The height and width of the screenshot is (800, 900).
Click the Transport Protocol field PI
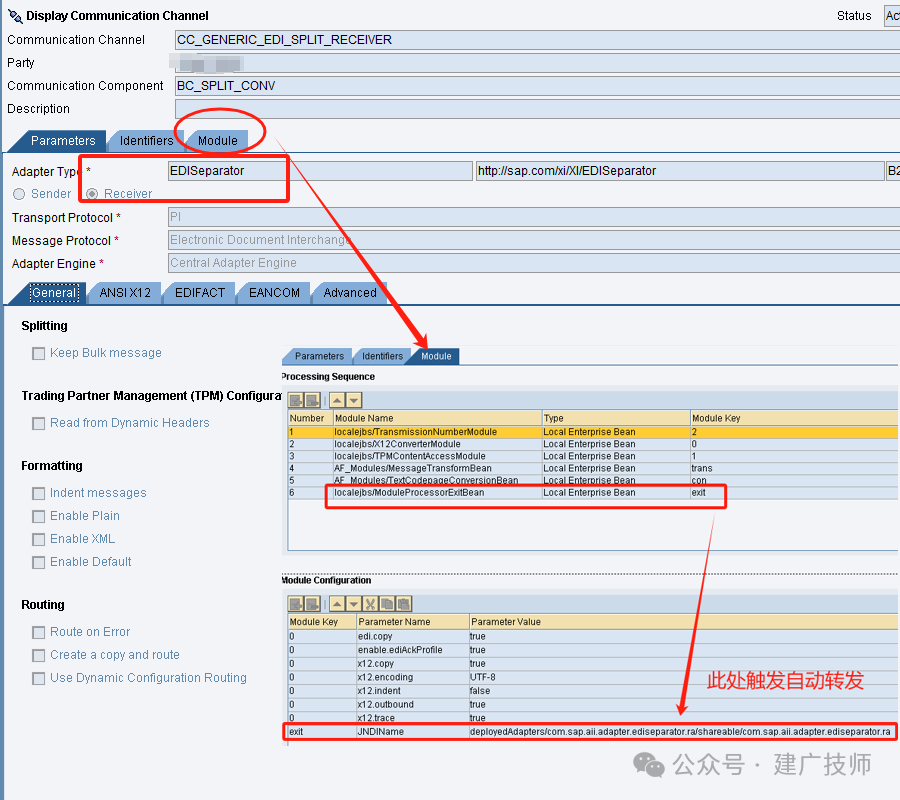tap(534, 217)
